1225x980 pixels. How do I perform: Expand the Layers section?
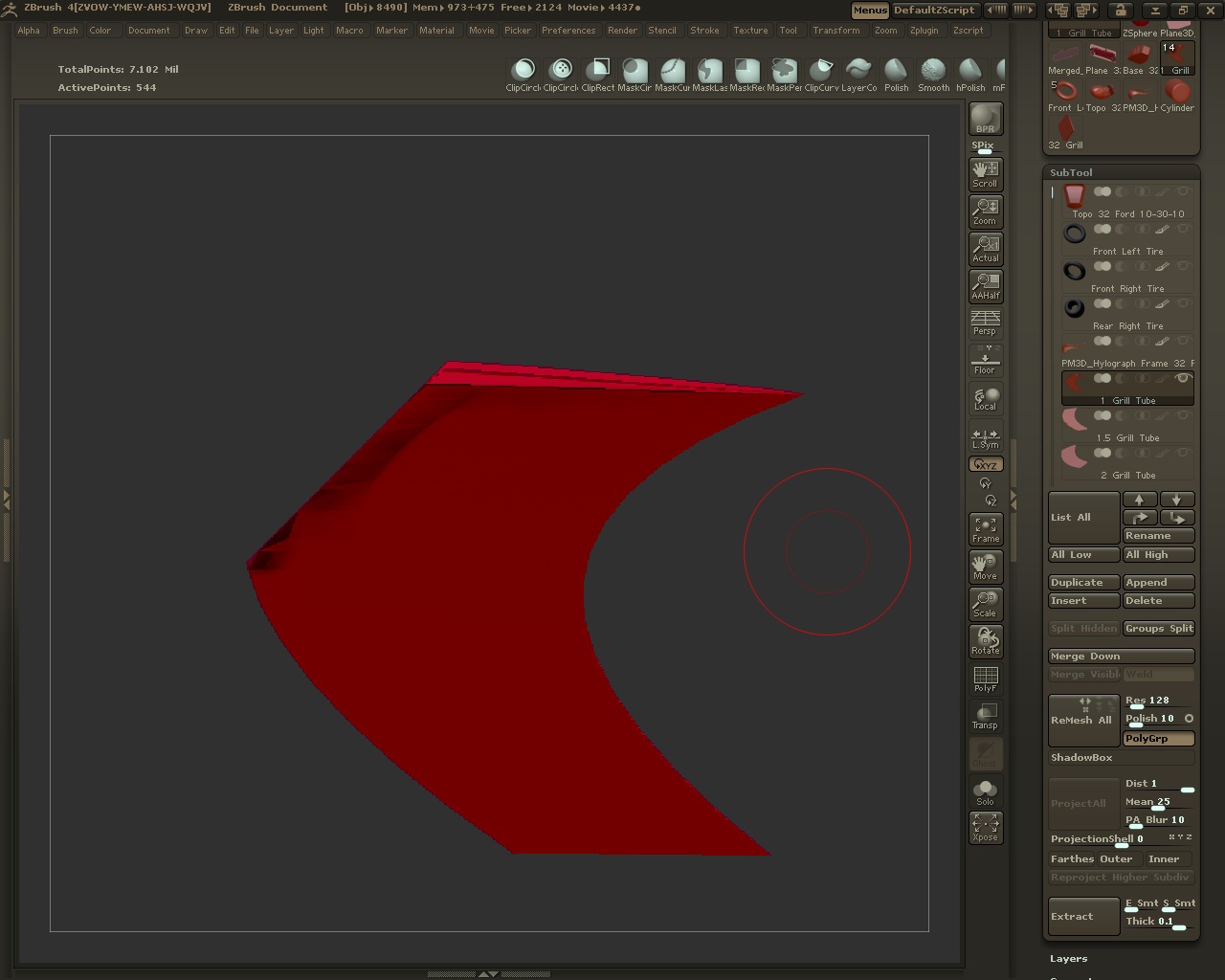tap(1068, 958)
